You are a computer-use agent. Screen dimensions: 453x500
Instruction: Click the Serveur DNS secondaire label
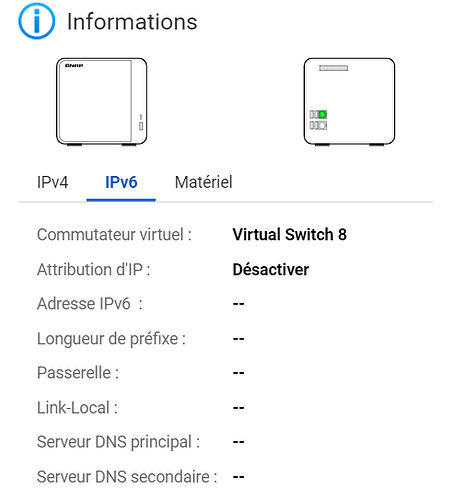[127, 477]
